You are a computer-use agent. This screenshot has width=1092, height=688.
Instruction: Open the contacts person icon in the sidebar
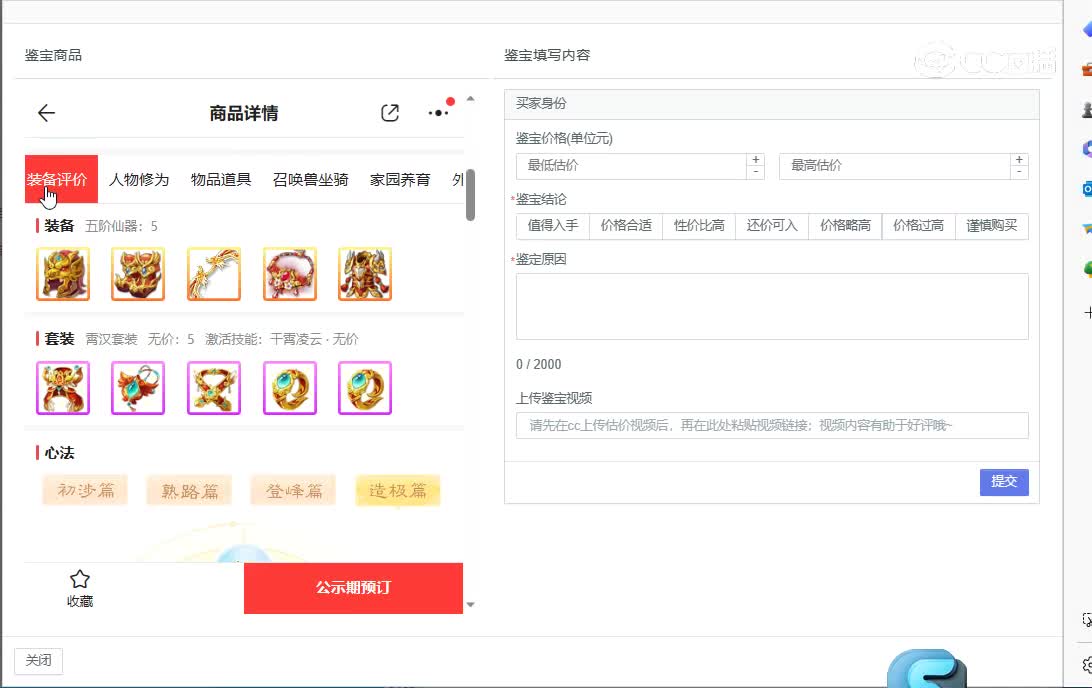point(1086,110)
